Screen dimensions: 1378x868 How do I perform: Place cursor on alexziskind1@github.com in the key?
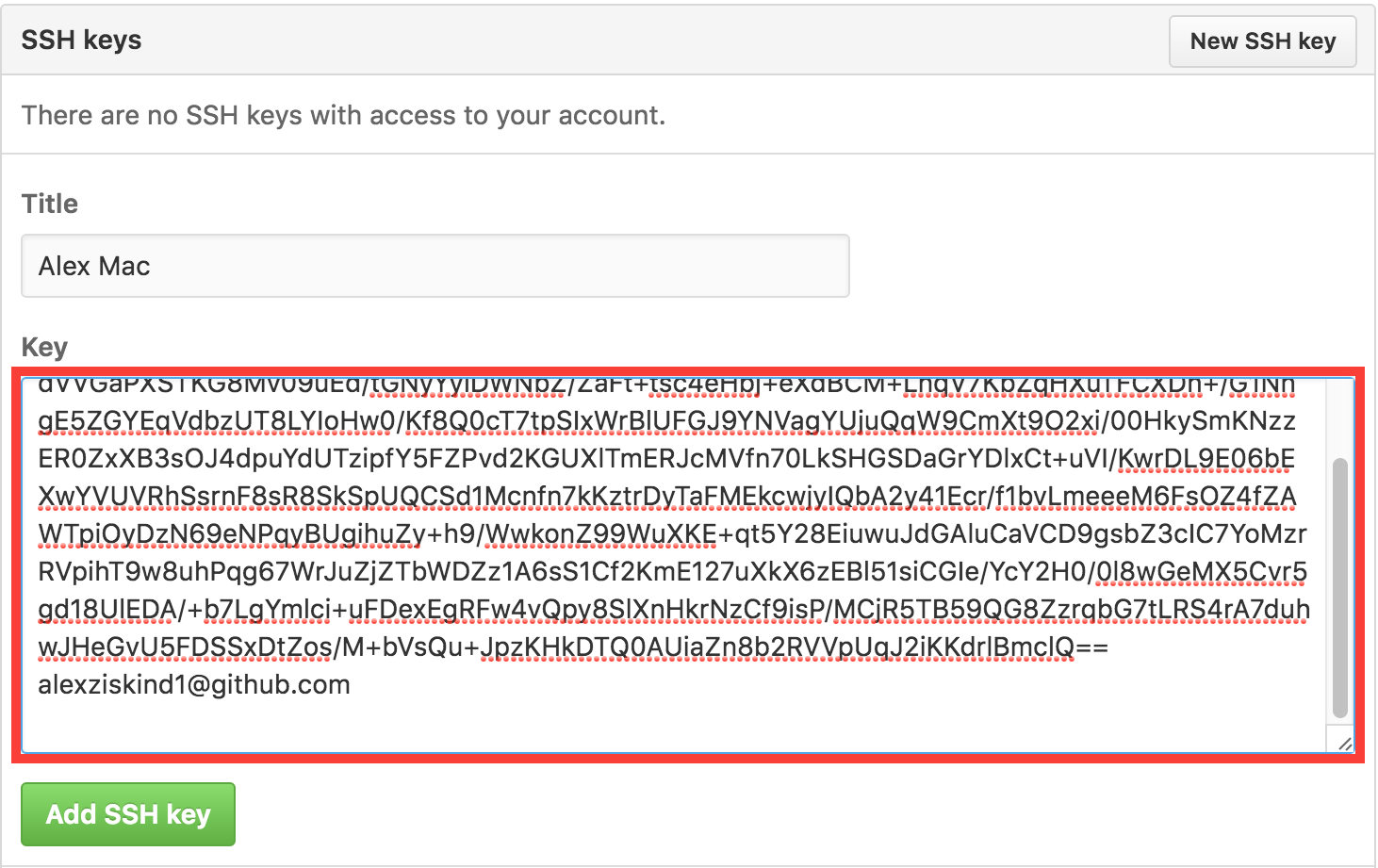(x=194, y=685)
